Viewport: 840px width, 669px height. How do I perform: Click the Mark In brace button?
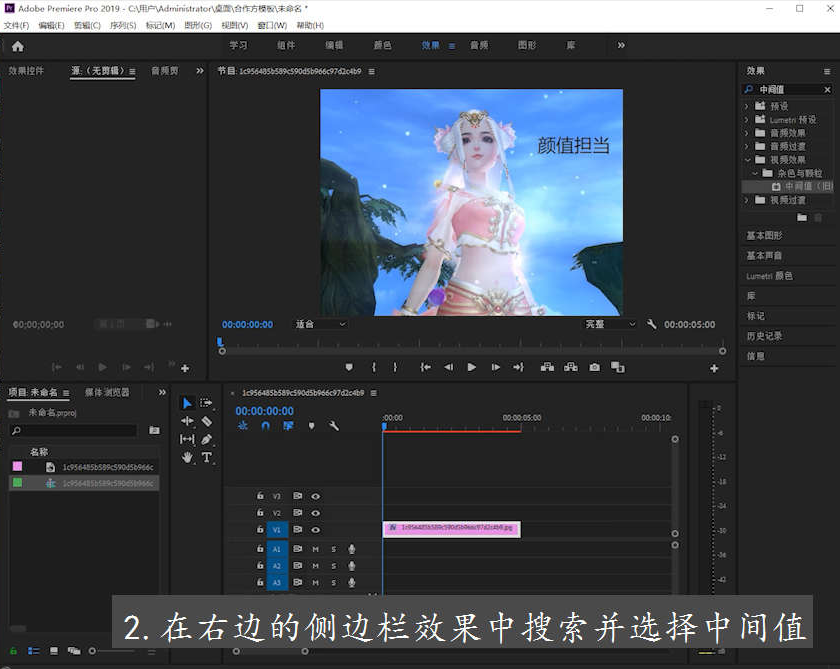click(374, 367)
